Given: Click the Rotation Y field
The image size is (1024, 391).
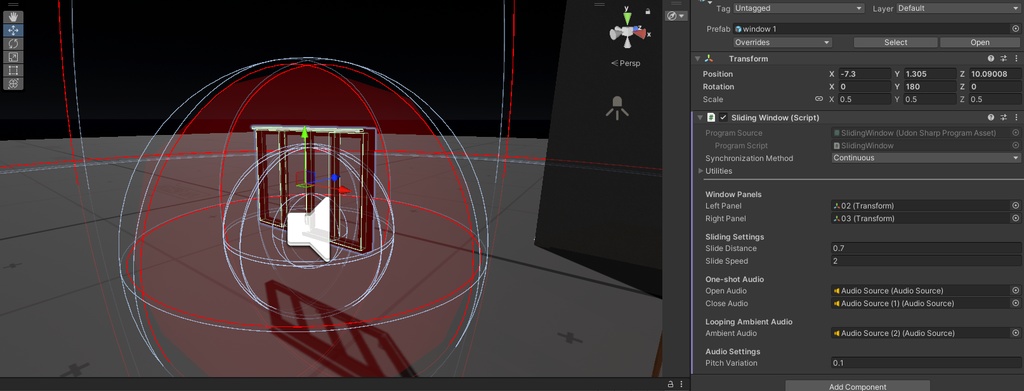Looking at the screenshot, I should [x=930, y=87].
